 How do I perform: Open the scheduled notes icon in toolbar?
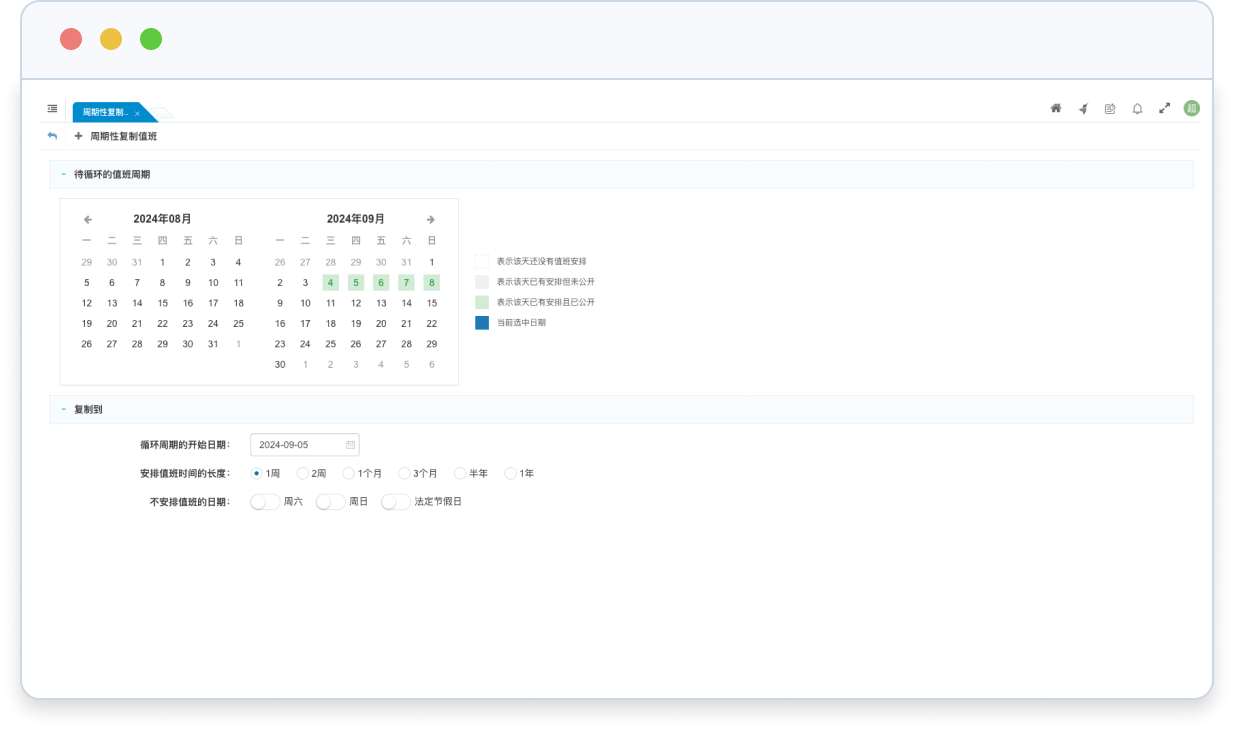coord(1110,108)
